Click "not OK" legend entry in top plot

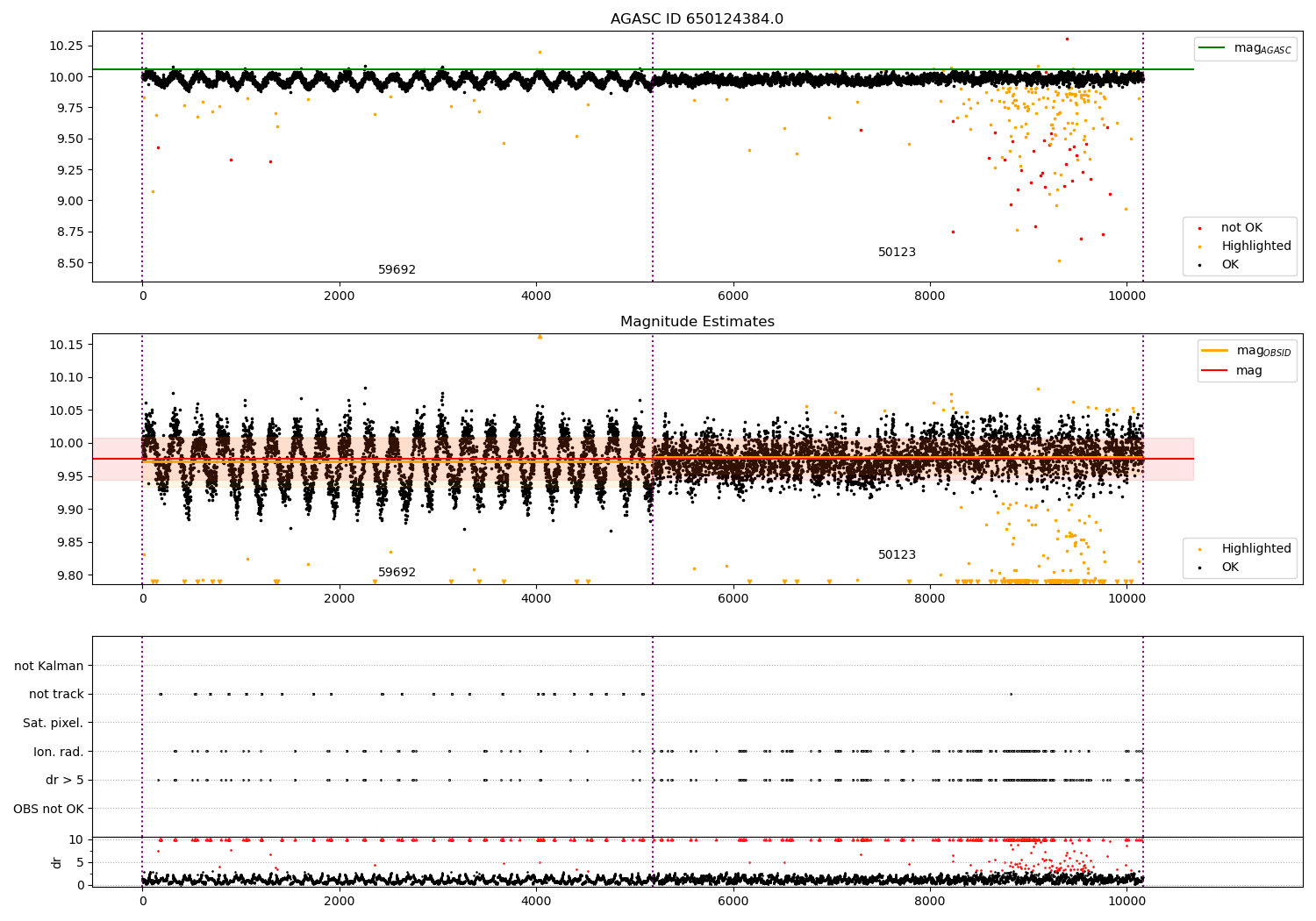[x=1241, y=228]
